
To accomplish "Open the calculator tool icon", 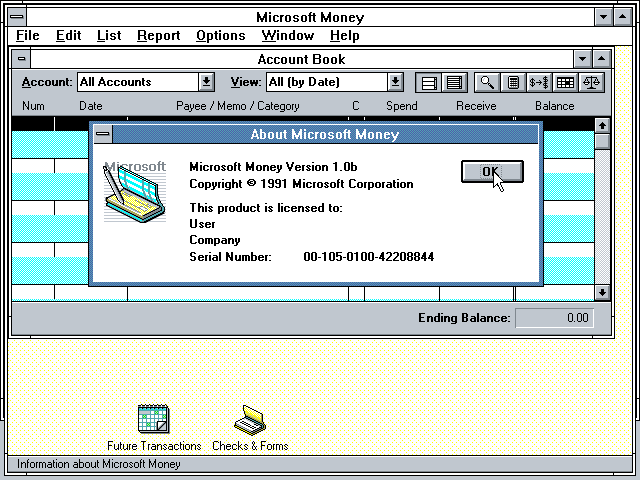I will pyautogui.click(x=513, y=82).
